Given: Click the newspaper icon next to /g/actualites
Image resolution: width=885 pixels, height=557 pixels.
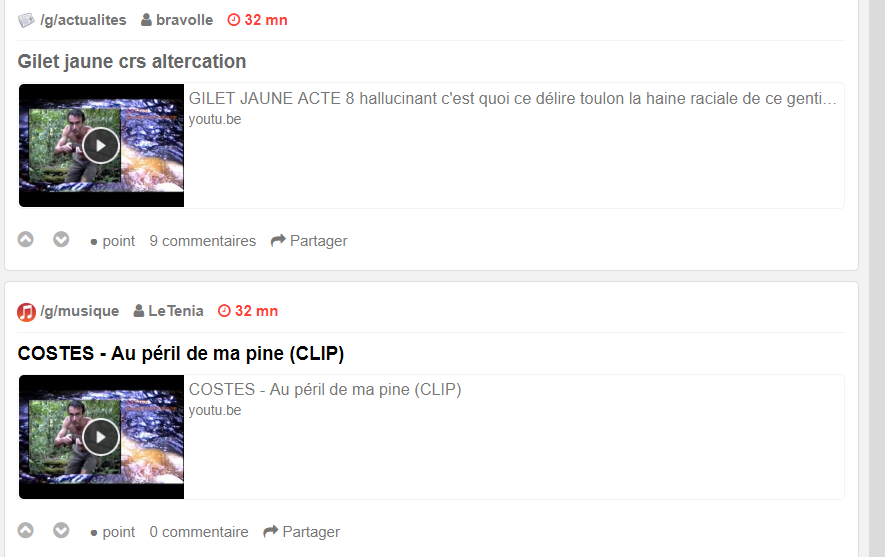Looking at the screenshot, I should pos(26,20).
